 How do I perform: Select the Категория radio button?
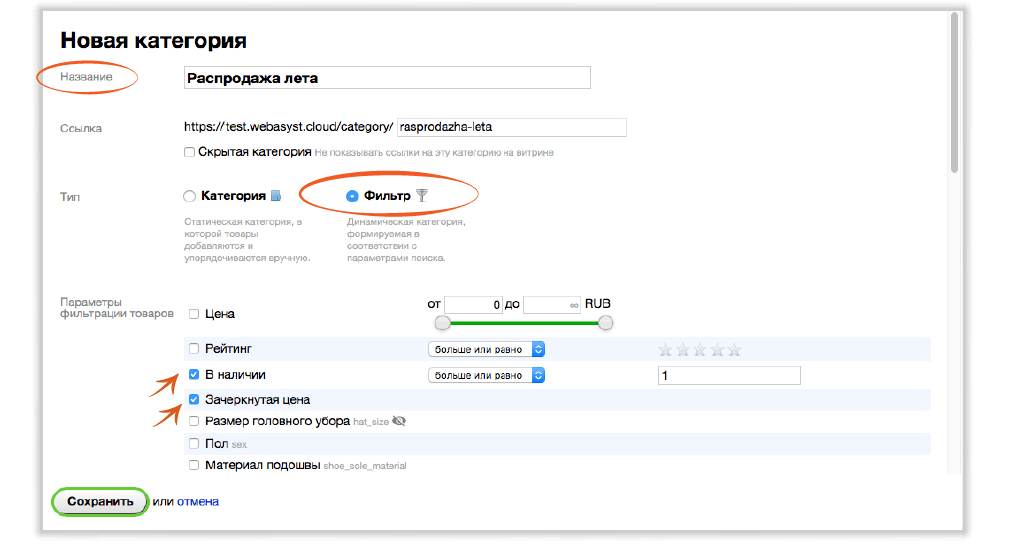(190, 197)
